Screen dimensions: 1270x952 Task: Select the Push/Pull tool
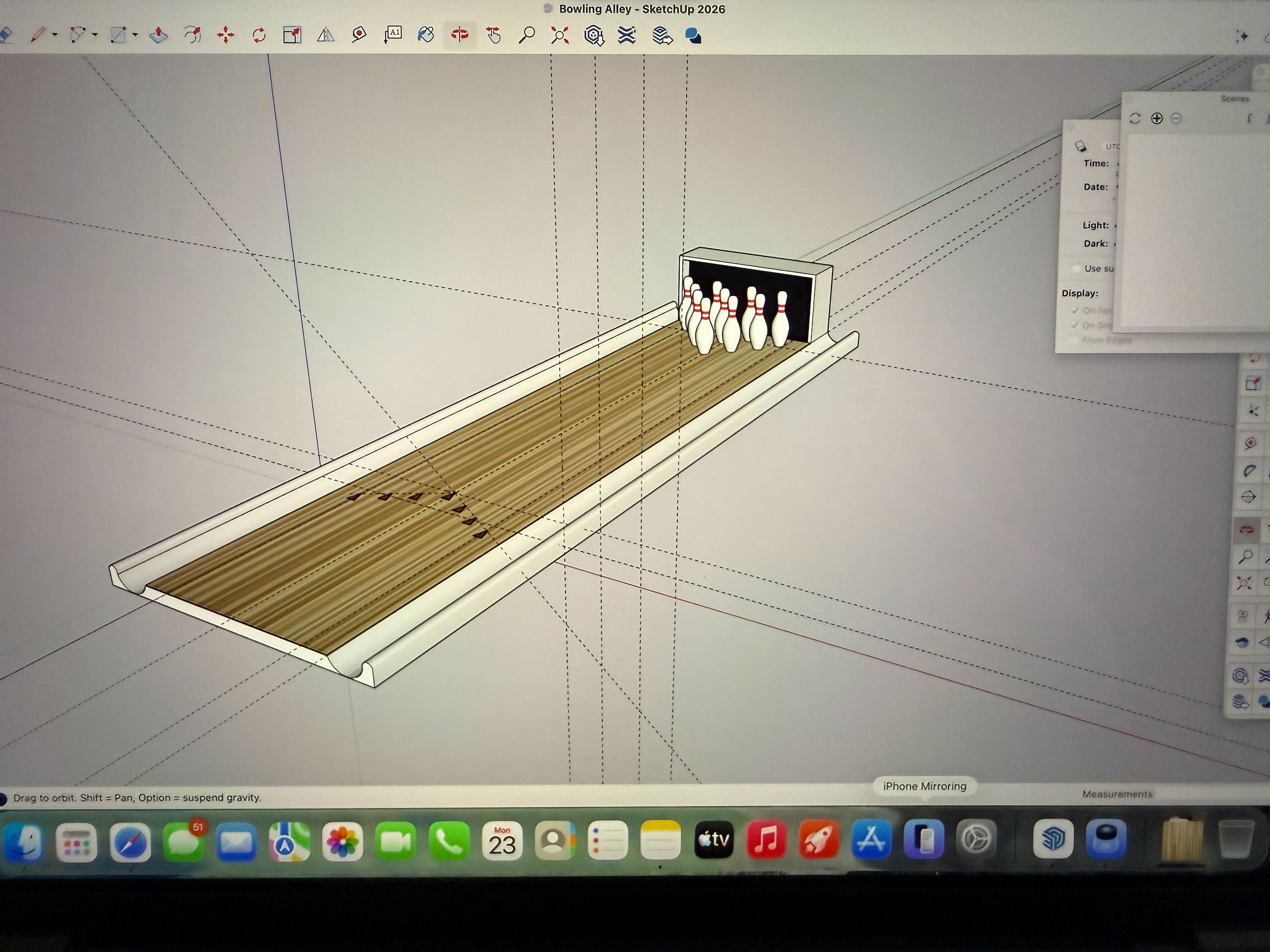[158, 35]
